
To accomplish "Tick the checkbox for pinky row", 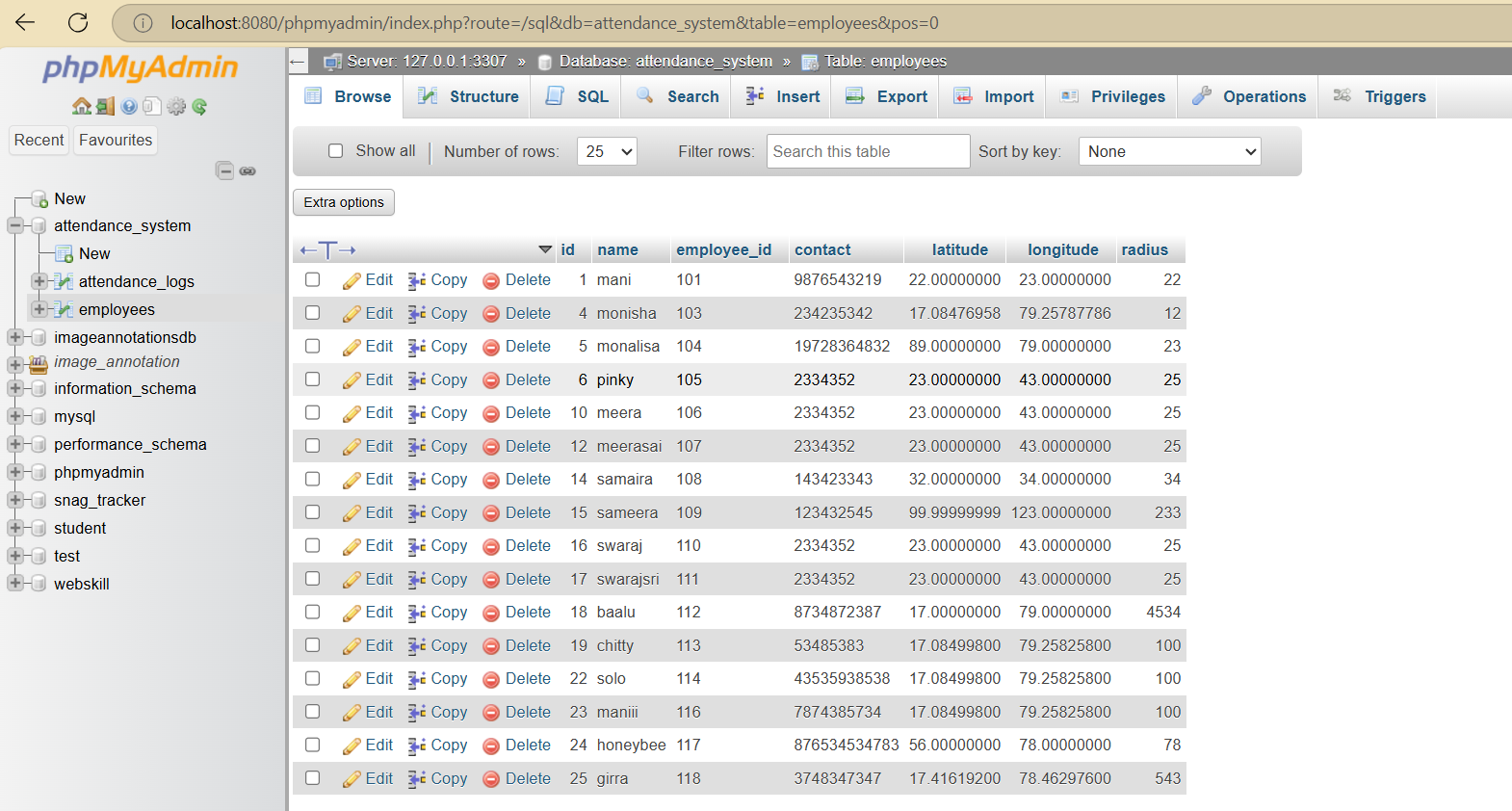I will (x=313, y=379).
